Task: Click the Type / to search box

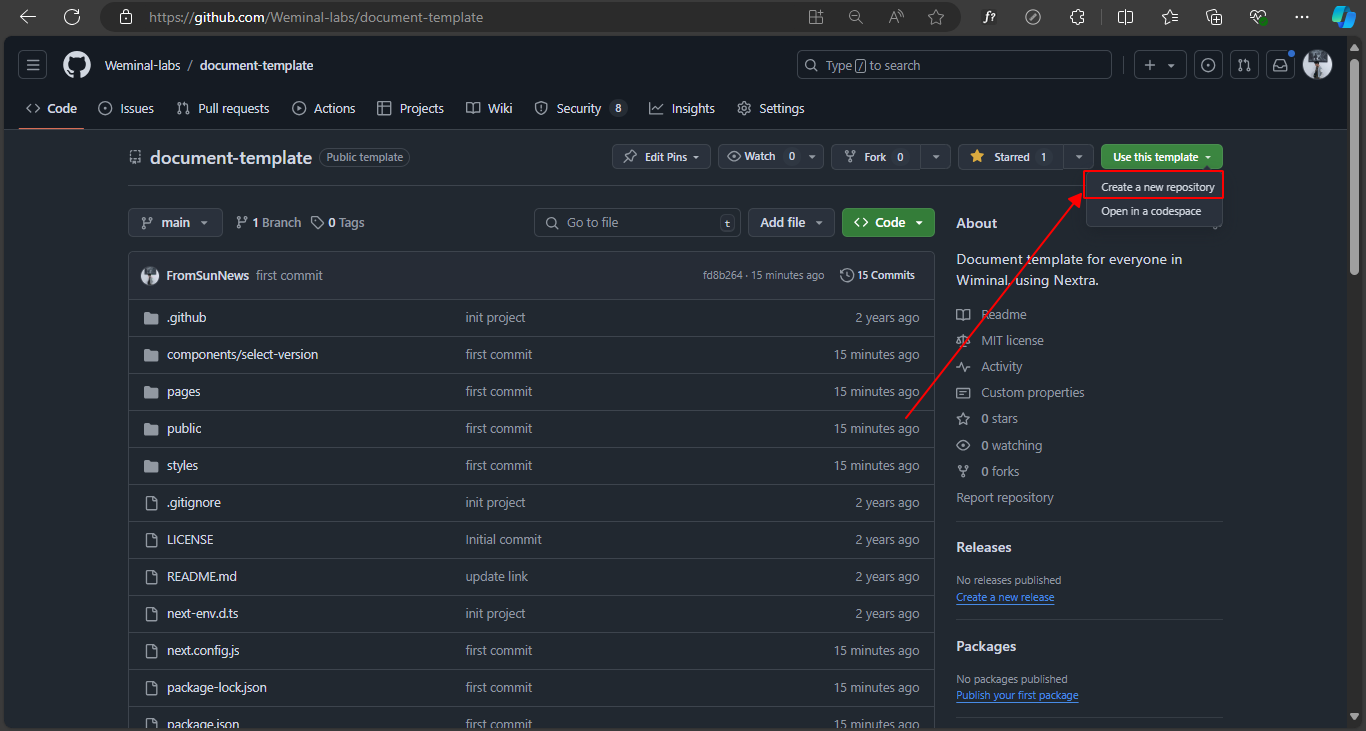Action: pyautogui.click(x=954, y=65)
